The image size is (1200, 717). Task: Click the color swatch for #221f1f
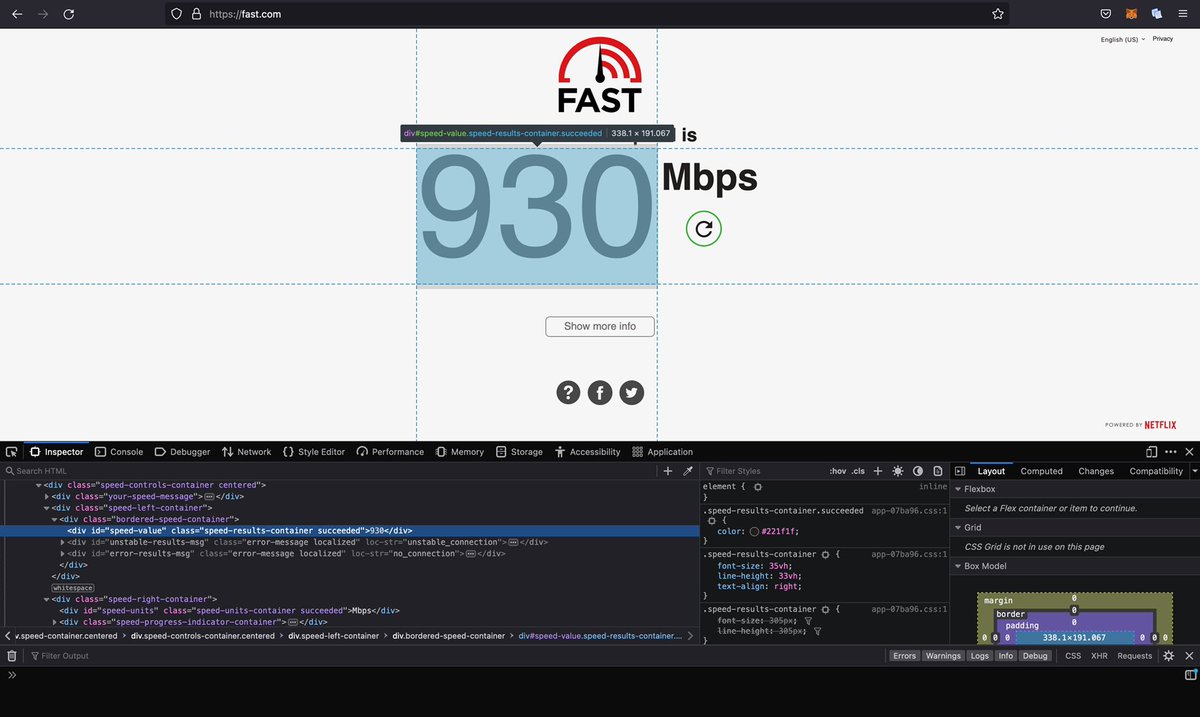754,531
